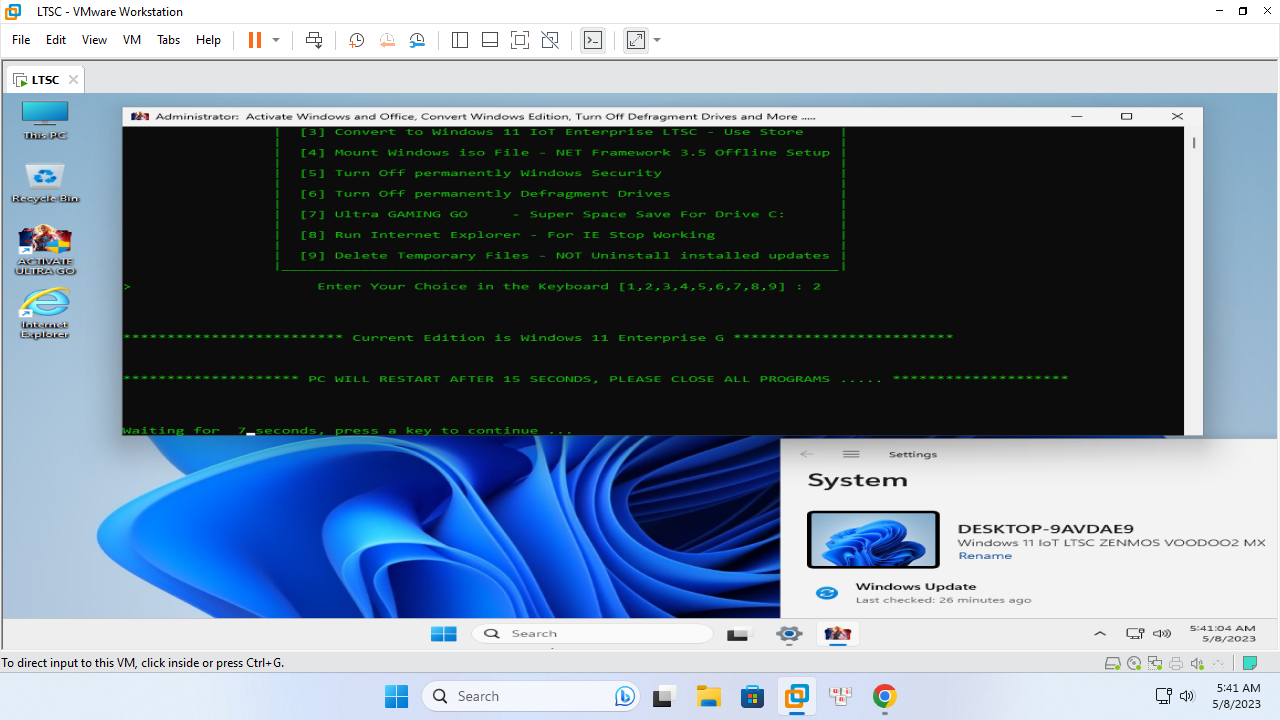1280x720 pixels.
Task: Open the snapshot manager icon
Action: 417,40
